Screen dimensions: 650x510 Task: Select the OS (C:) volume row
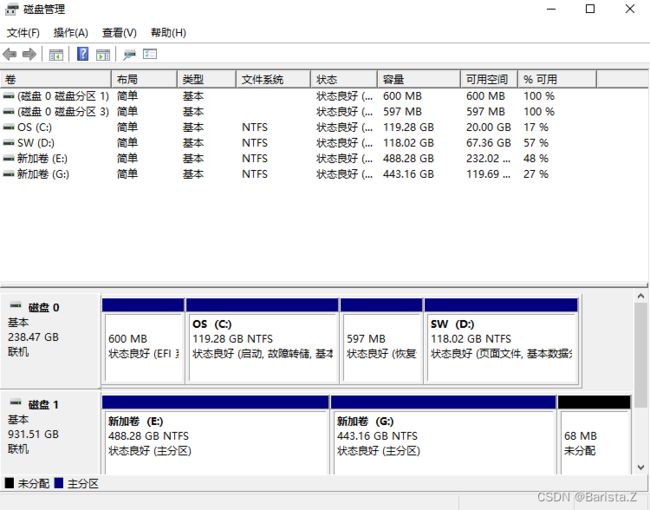[298, 127]
